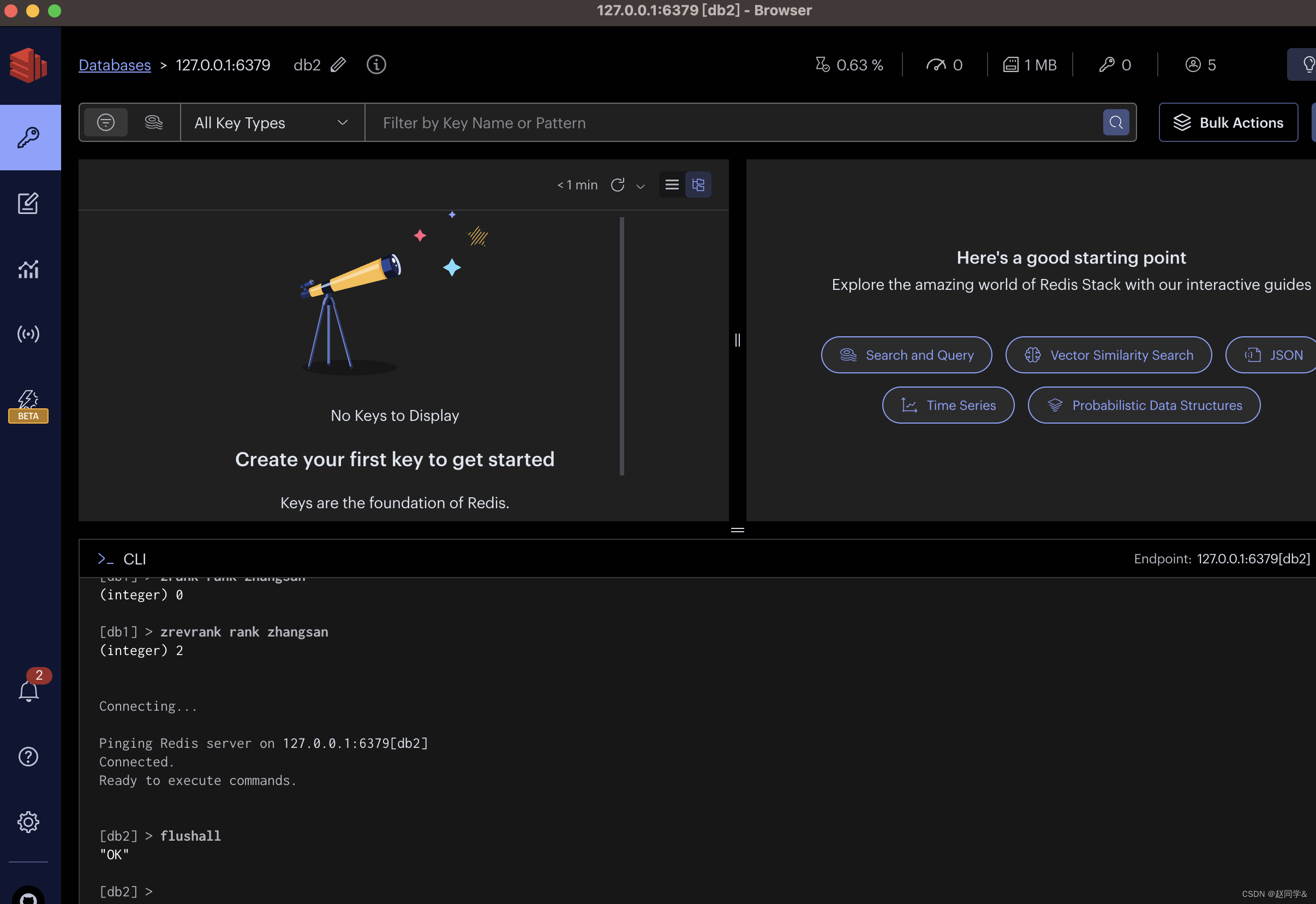This screenshot has height=904, width=1316.
Task: Open the settings gear icon
Action: pyautogui.click(x=28, y=822)
